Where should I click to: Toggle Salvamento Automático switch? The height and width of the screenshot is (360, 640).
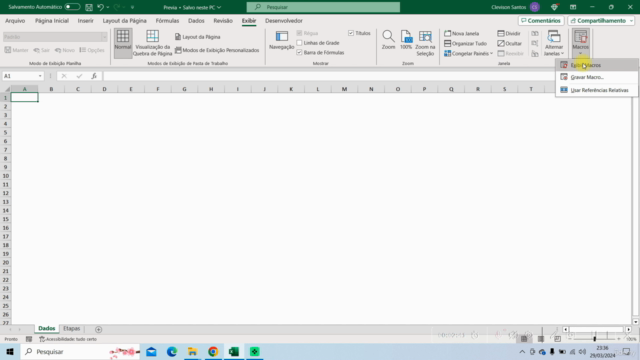pyautogui.click(x=72, y=7)
